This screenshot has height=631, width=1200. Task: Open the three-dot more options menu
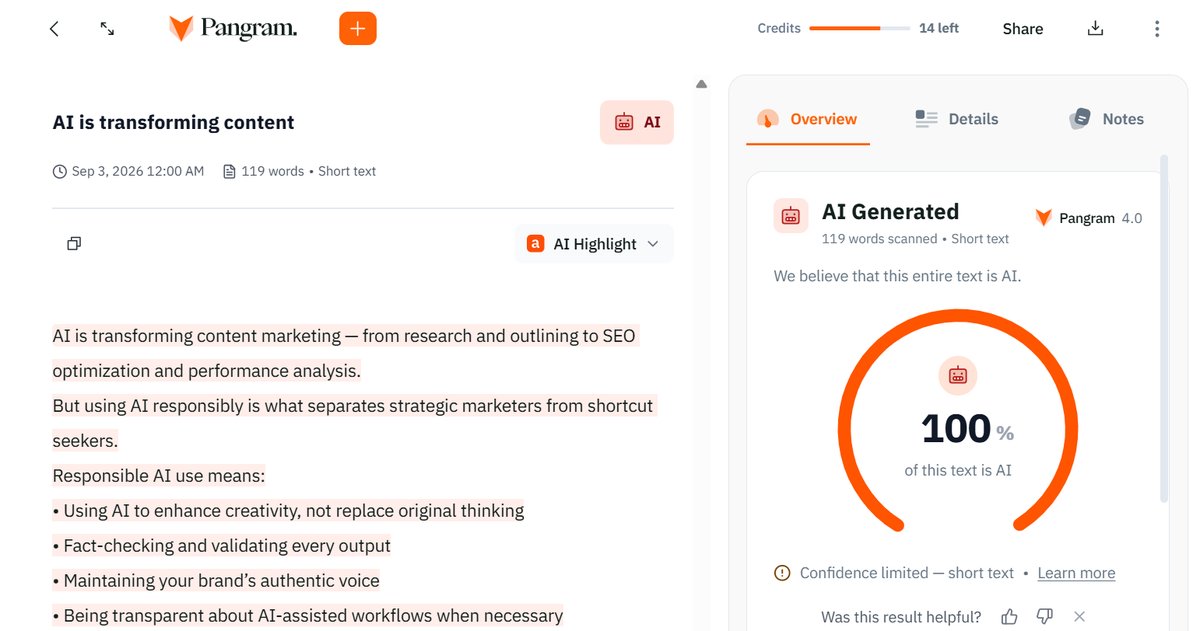pos(1157,29)
